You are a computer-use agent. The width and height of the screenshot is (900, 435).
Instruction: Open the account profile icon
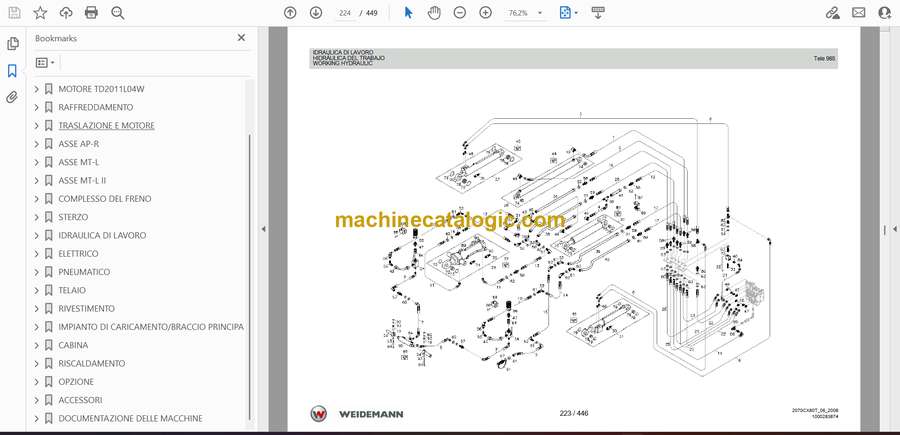(x=885, y=13)
